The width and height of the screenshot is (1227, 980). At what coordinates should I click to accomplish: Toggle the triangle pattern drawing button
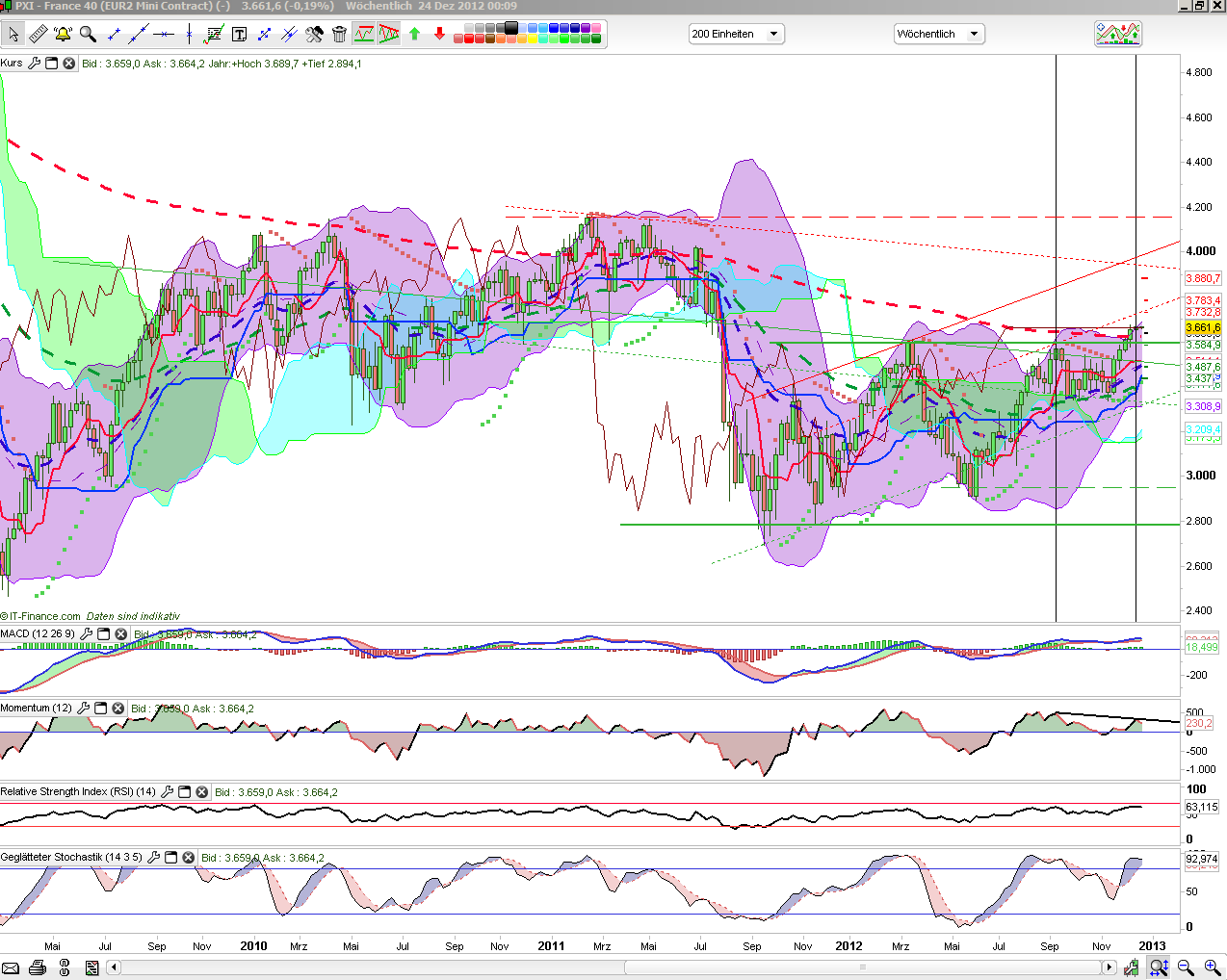point(389,35)
